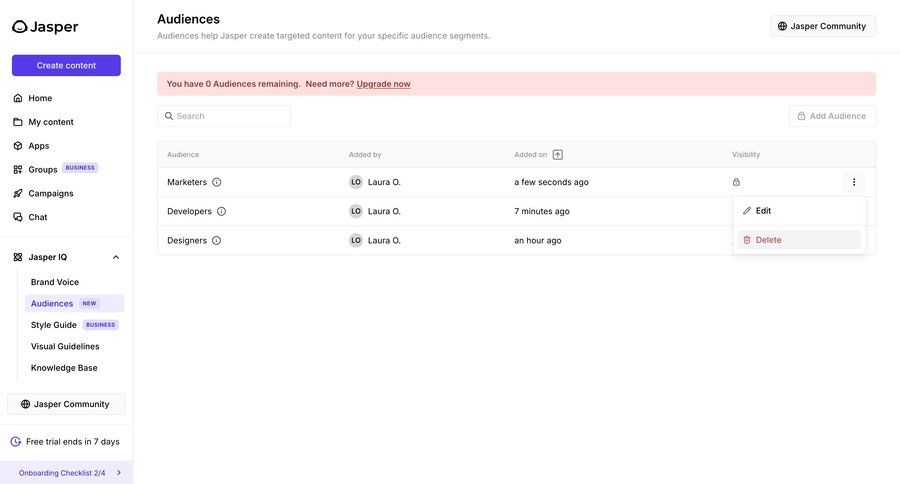Click the search magnifier icon
Image resolution: width=900 pixels, height=484 pixels.
(x=169, y=116)
